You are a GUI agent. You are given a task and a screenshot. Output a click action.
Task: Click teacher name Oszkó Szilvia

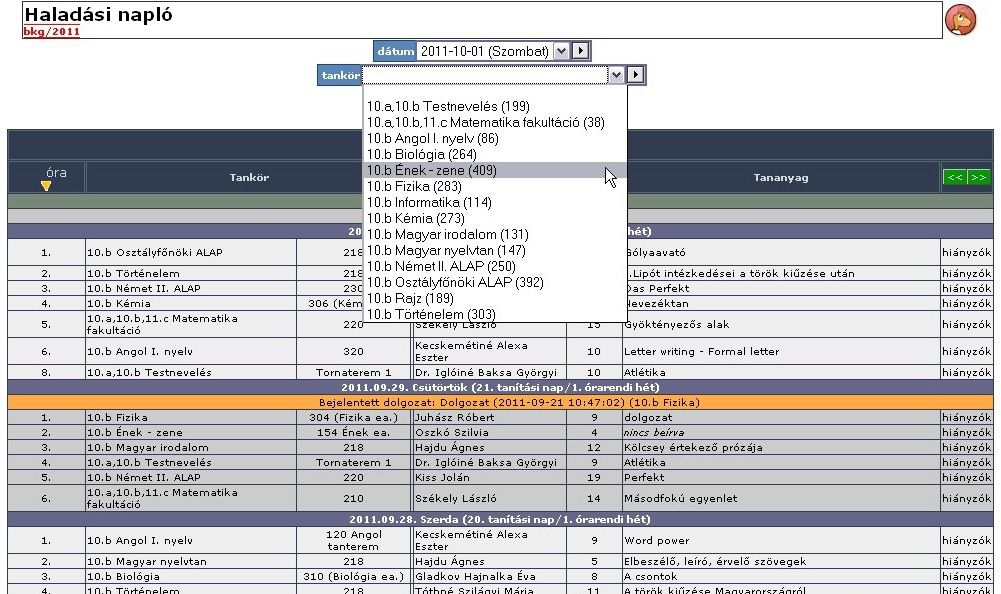click(x=451, y=432)
